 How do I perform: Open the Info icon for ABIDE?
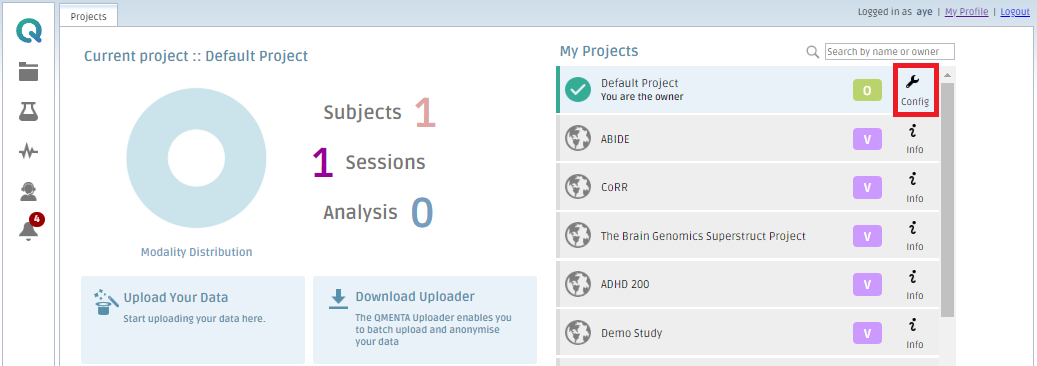click(x=915, y=139)
